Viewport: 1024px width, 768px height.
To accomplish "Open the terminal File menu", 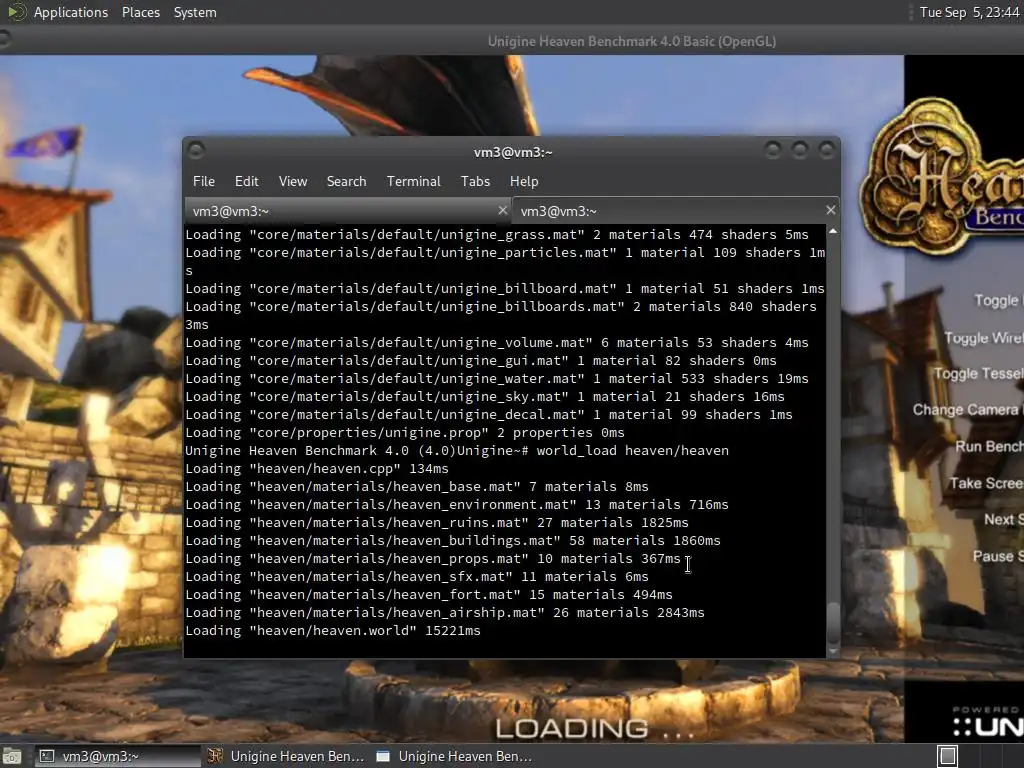I will pyautogui.click(x=204, y=182).
